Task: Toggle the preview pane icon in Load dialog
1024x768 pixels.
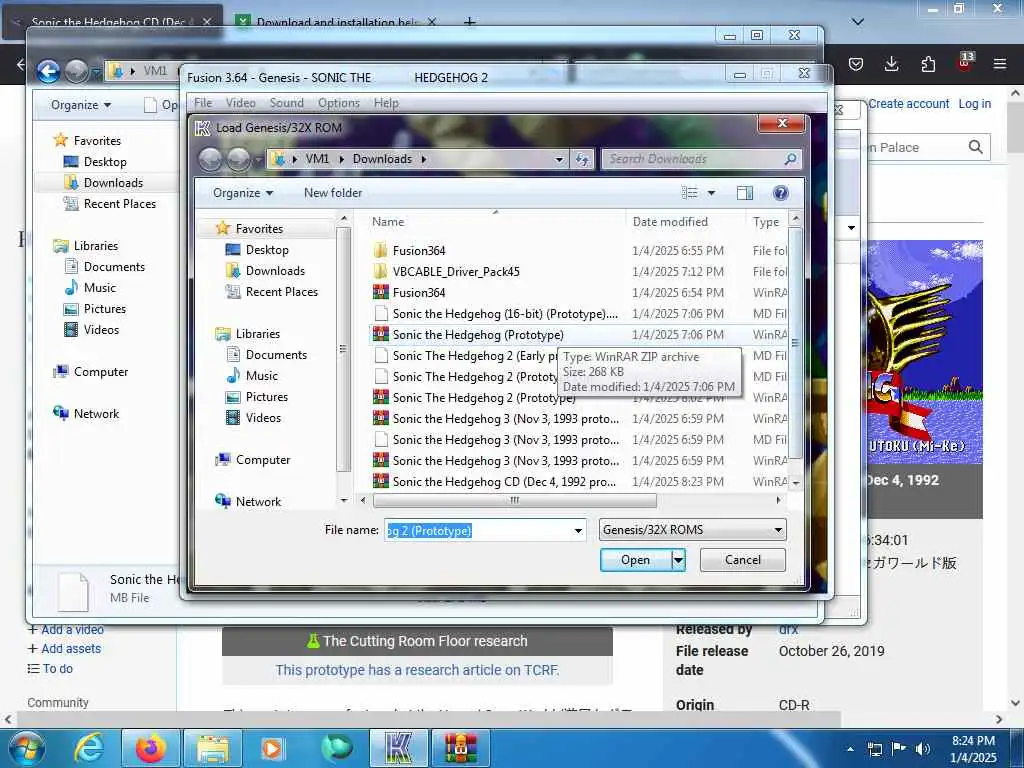Action: tap(744, 193)
